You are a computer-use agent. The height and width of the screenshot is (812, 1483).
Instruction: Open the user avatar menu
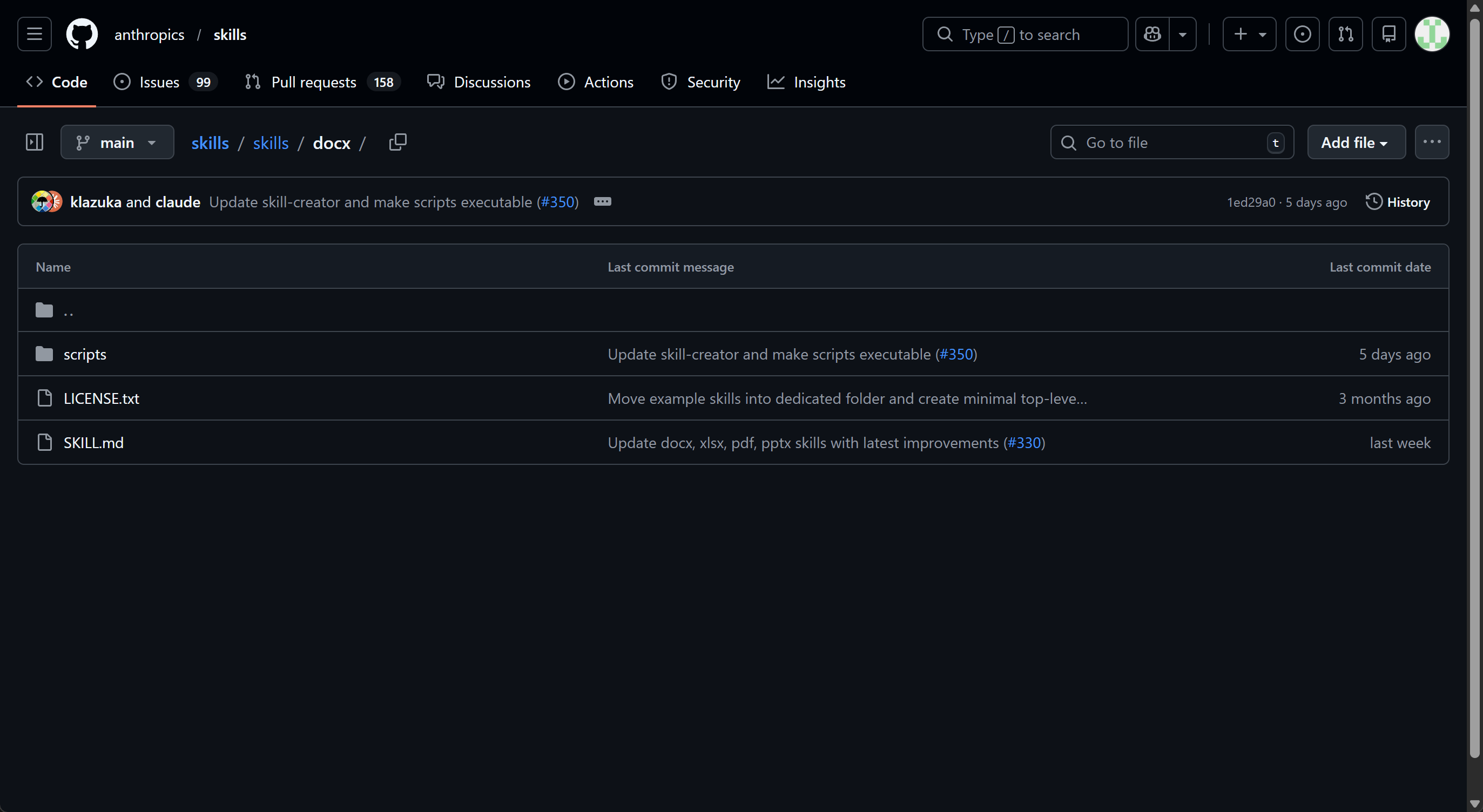click(1432, 34)
